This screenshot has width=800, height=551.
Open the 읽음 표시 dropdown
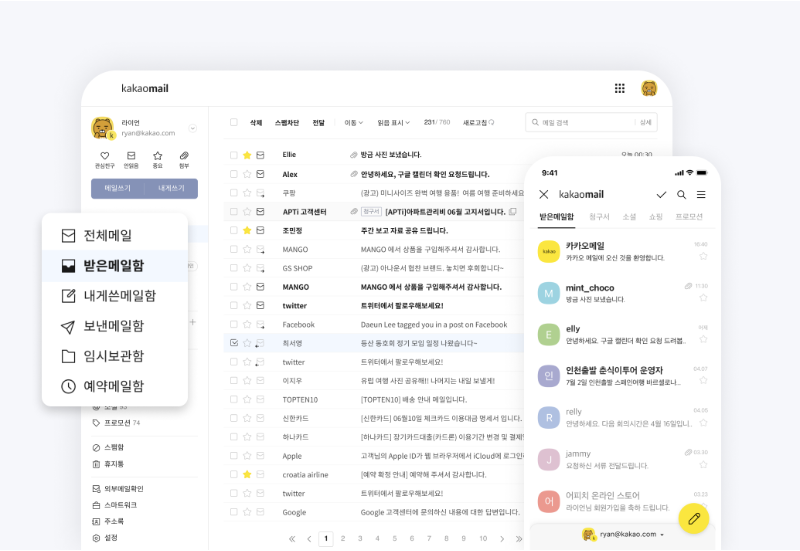[x=393, y=122]
